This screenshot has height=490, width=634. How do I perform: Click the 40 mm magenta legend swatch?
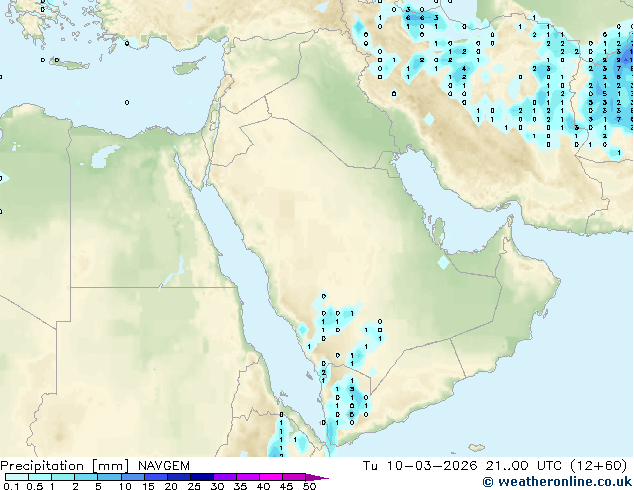tap(271, 477)
